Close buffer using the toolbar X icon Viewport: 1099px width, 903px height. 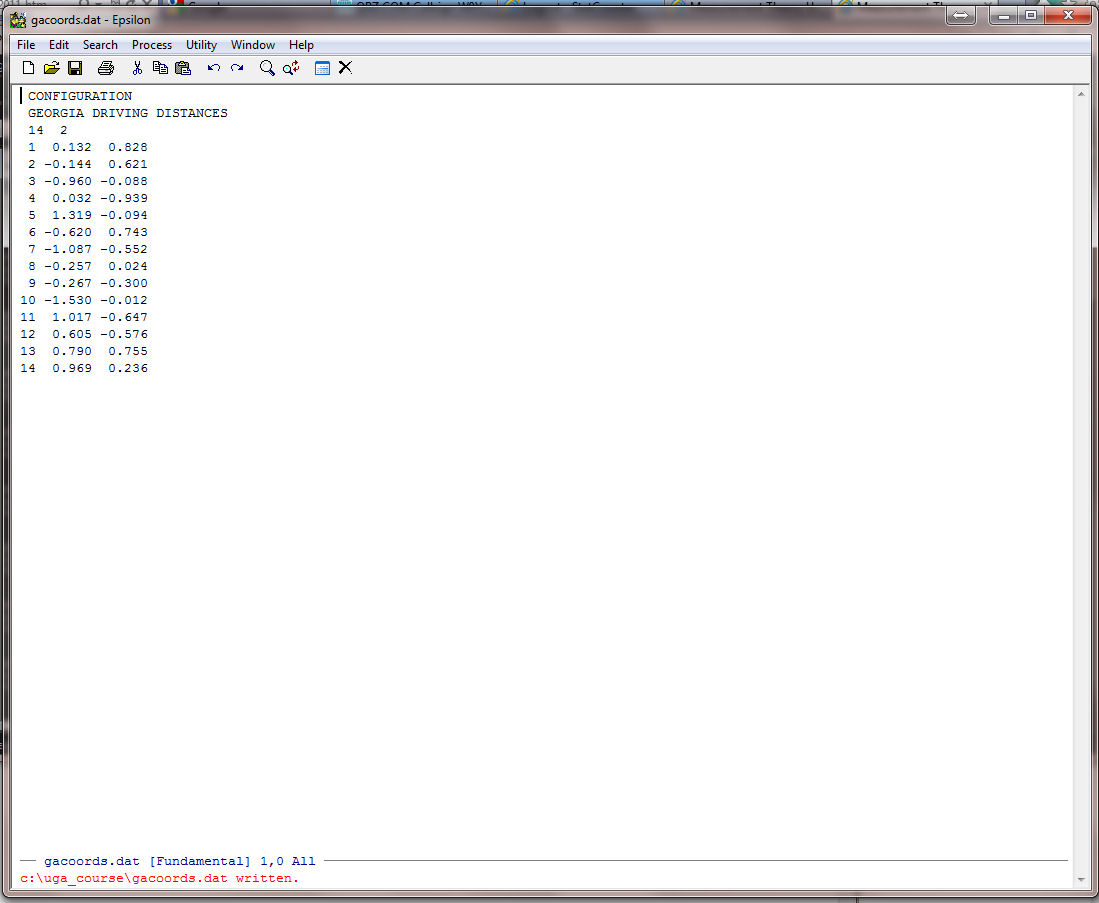click(345, 68)
